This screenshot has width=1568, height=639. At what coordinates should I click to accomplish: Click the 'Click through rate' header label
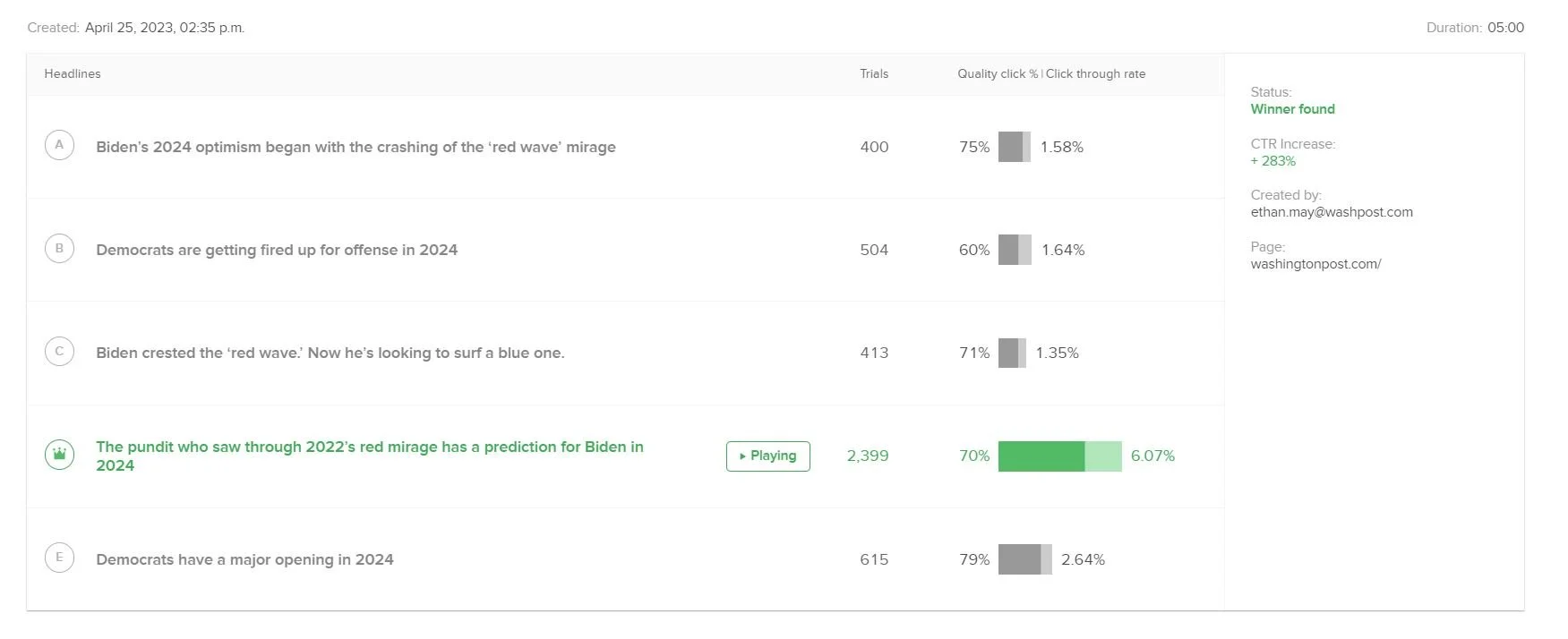1095,73
